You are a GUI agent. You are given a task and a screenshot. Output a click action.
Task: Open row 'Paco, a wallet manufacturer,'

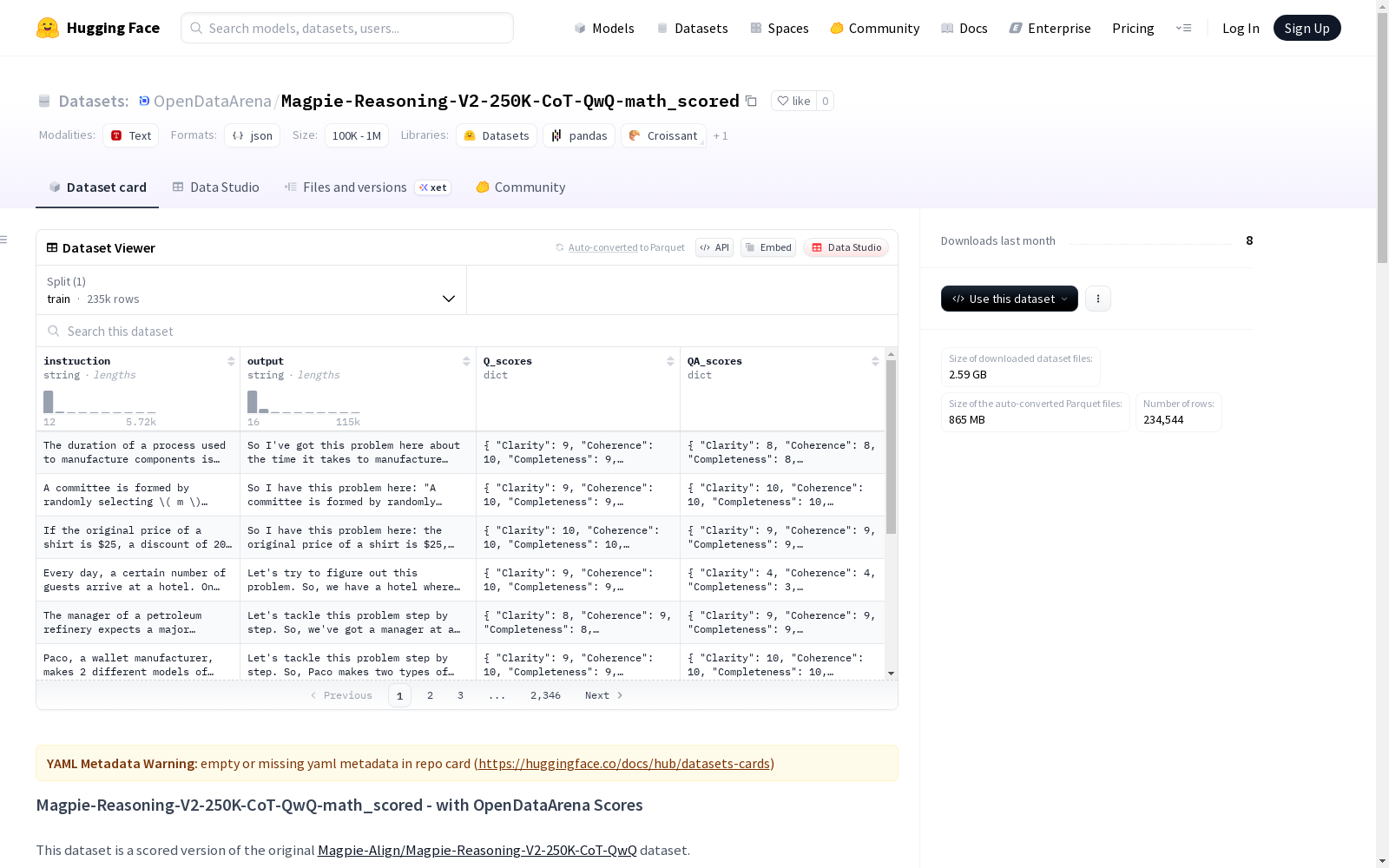[460, 662]
